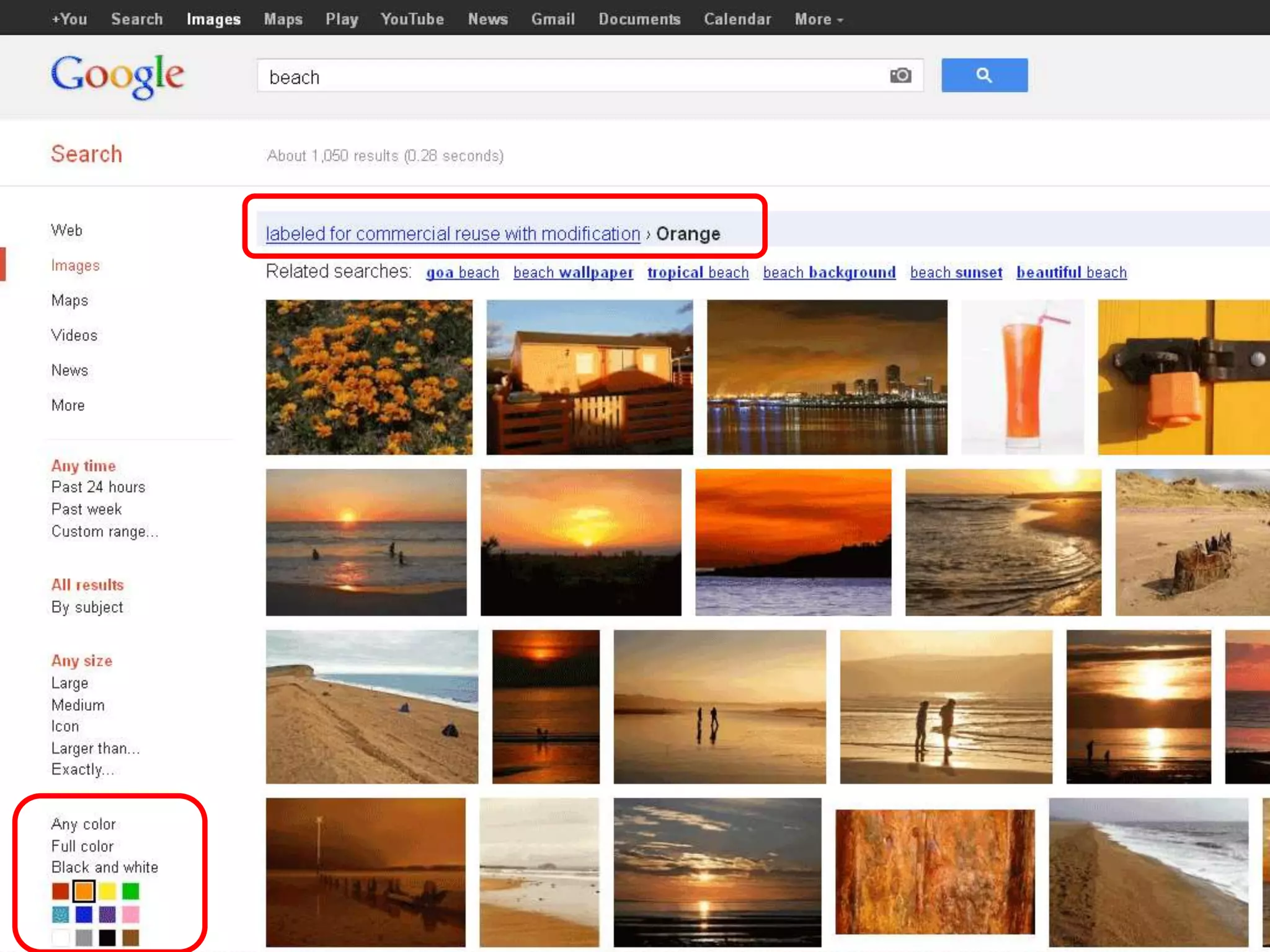
Task: Switch to Videos in the sidebar
Action: coord(74,335)
